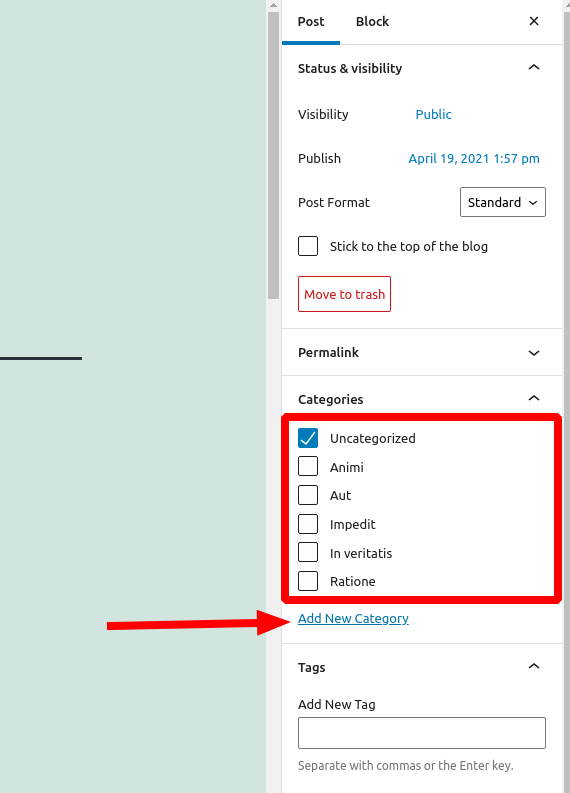Check the Animi category
Image resolution: width=570 pixels, height=793 pixels.
click(x=308, y=466)
